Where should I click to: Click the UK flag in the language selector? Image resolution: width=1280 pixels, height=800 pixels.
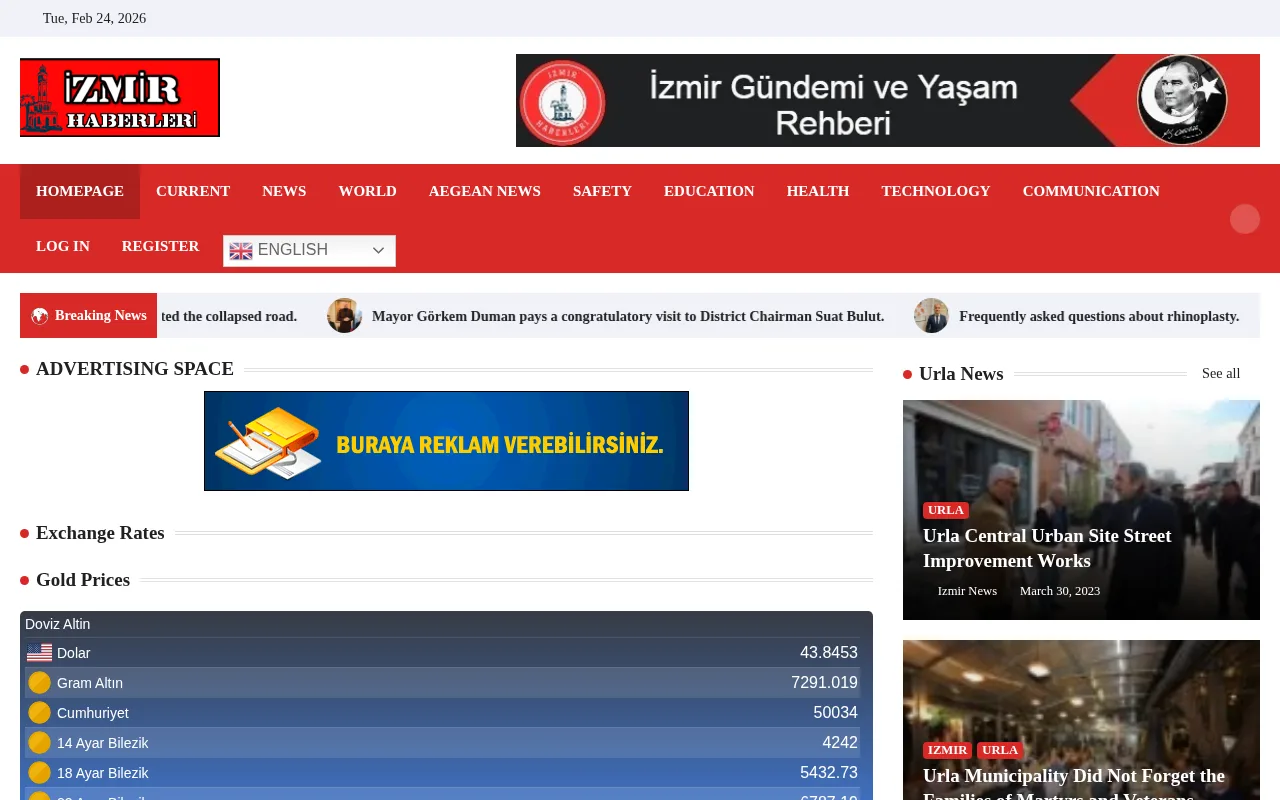point(240,251)
